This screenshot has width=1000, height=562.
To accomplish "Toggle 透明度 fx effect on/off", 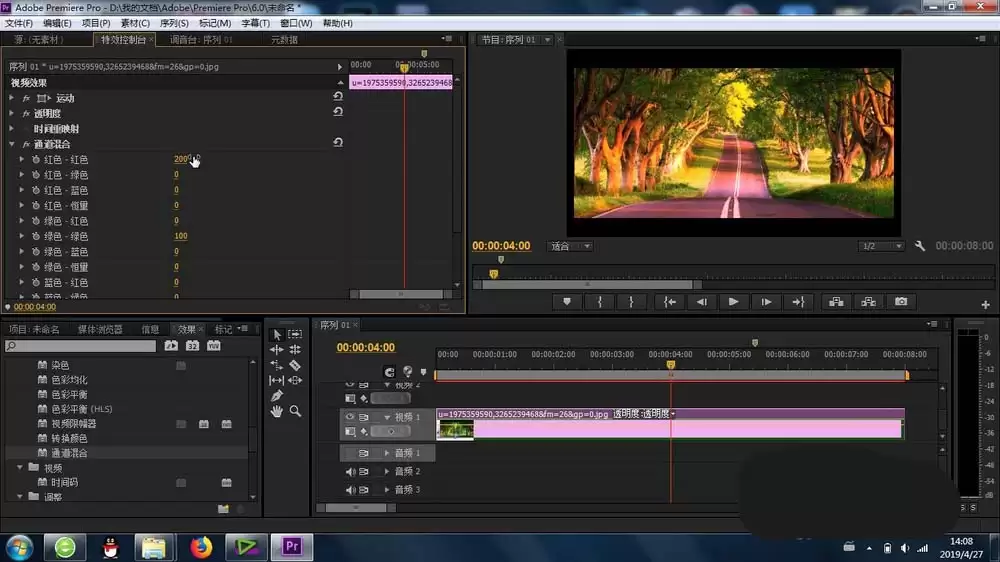I will coord(26,114).
